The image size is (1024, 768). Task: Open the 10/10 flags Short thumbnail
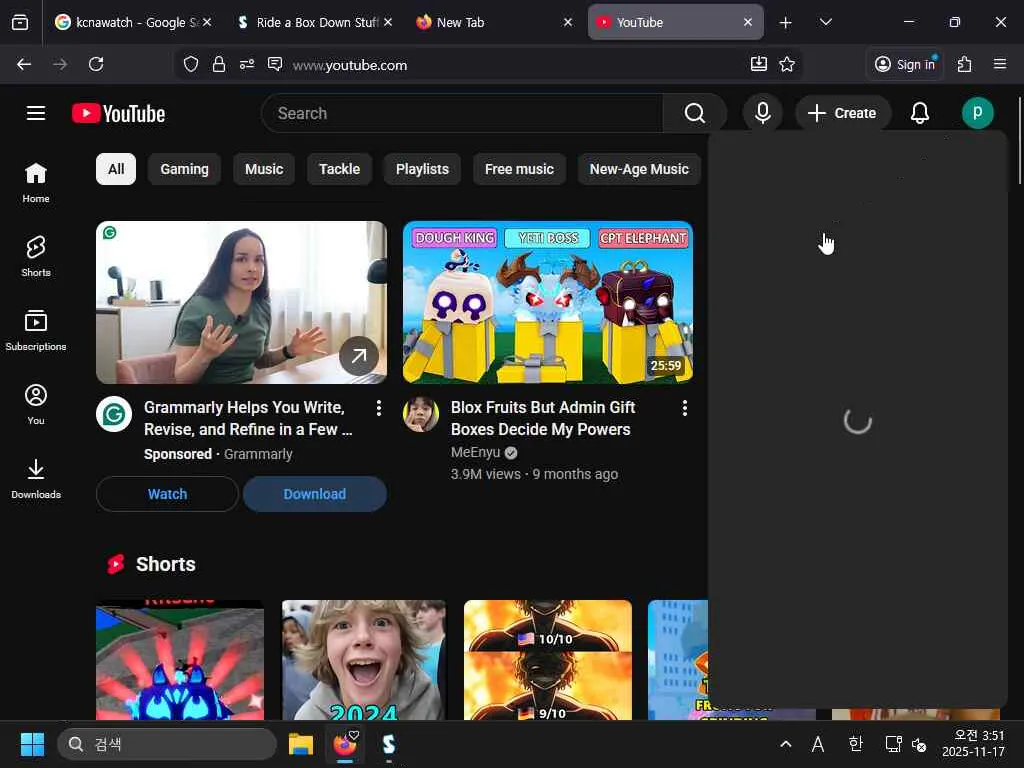[548, 660]
